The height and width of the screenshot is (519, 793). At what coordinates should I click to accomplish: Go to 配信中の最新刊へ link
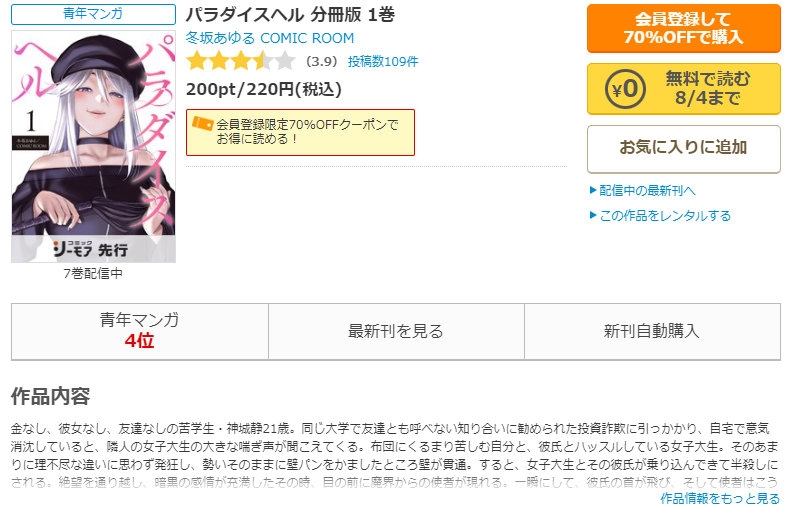point(647,190)
